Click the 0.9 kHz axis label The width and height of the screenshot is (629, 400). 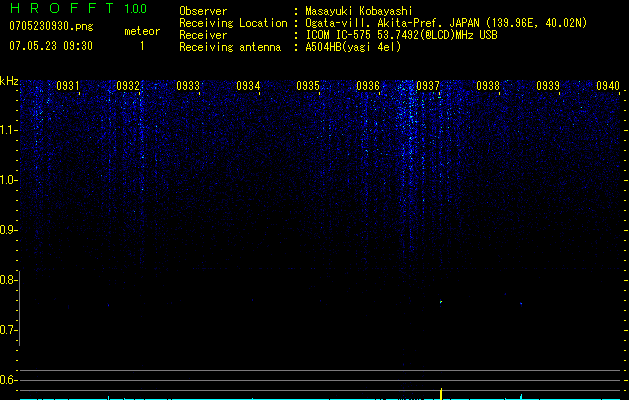tap(8, 230)
